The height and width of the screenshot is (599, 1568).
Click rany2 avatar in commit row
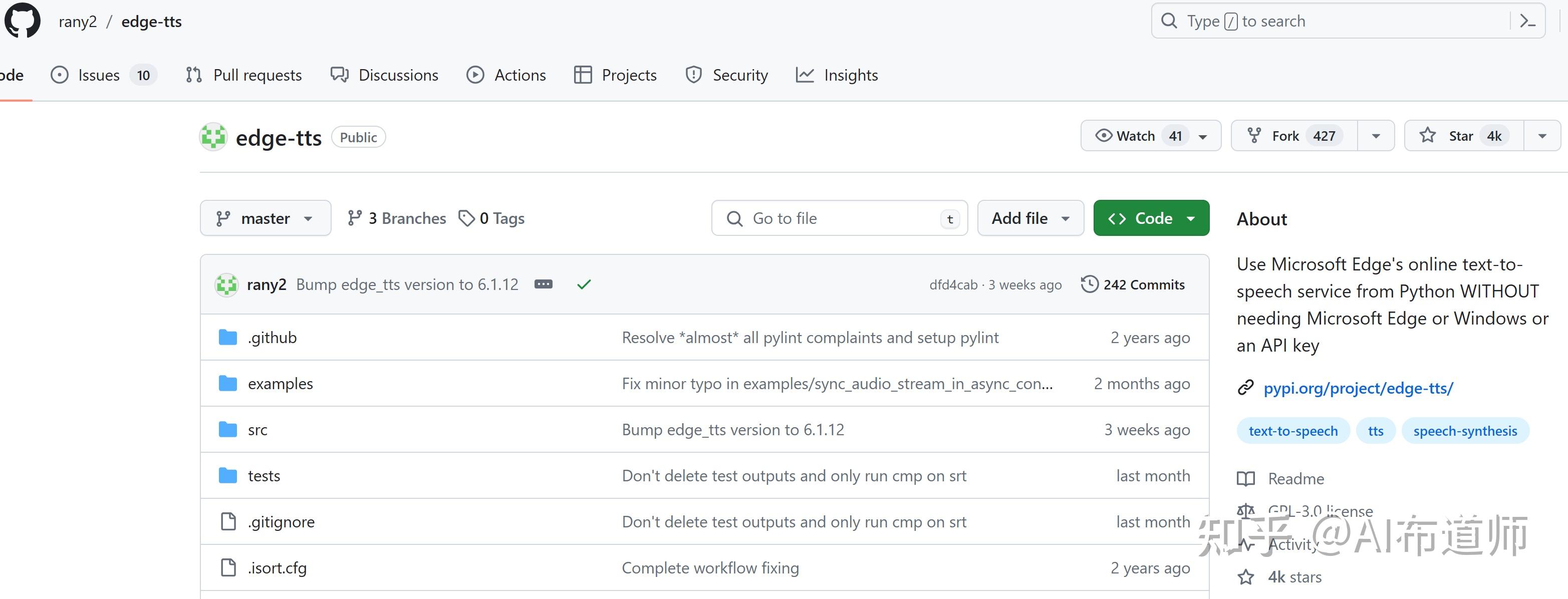click(226, 284)
